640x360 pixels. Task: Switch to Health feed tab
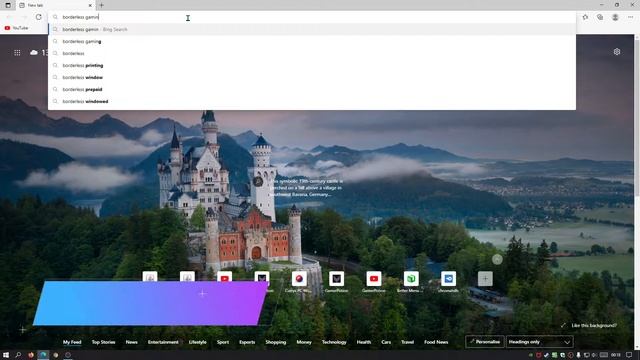[x=364, y=342]
